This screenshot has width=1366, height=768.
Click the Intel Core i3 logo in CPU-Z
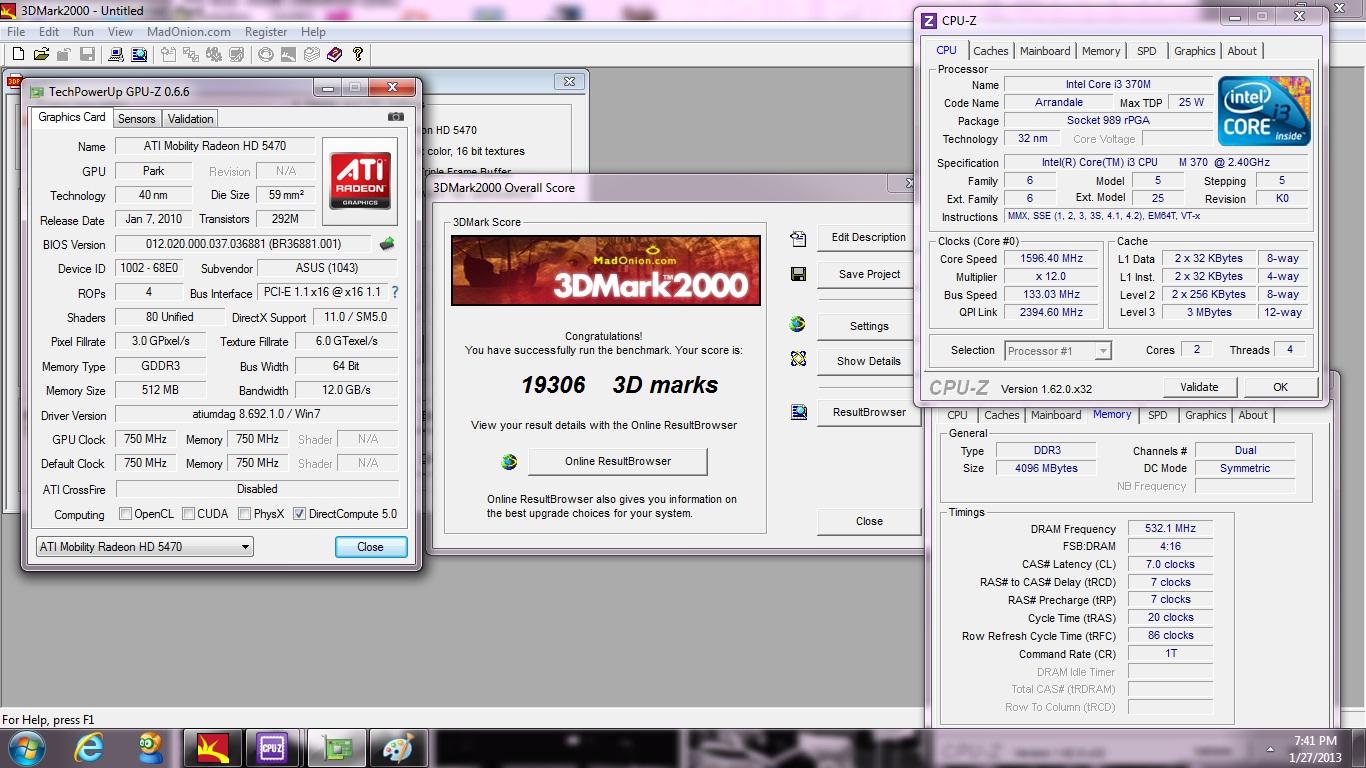1265,111
